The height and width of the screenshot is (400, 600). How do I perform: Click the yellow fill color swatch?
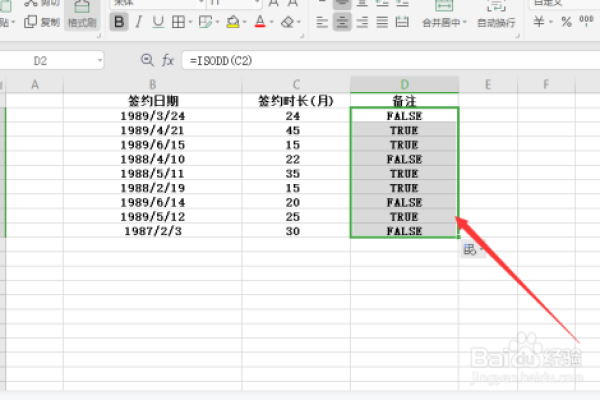232,21
